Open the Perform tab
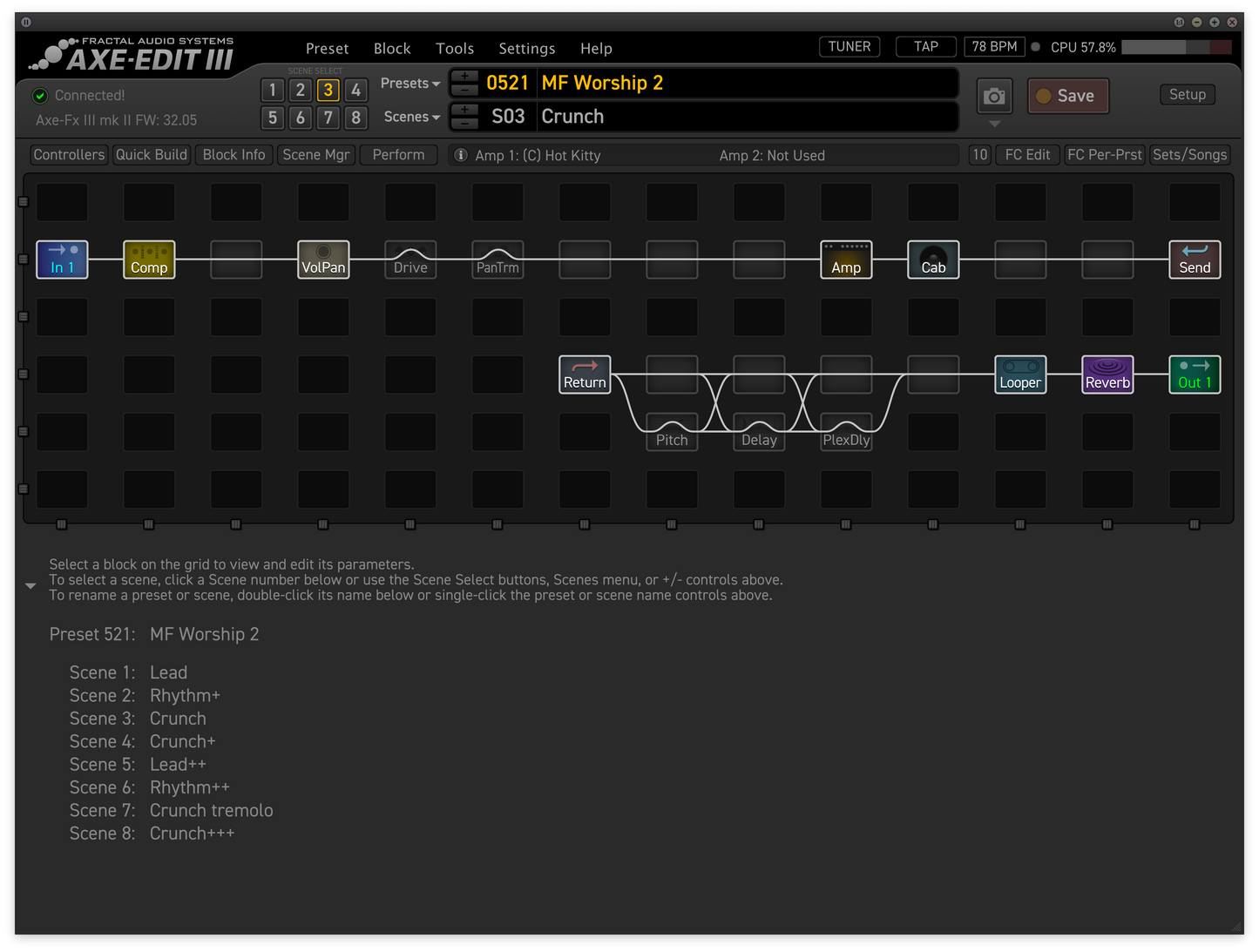1259x952 pixels. pos(398,155)
